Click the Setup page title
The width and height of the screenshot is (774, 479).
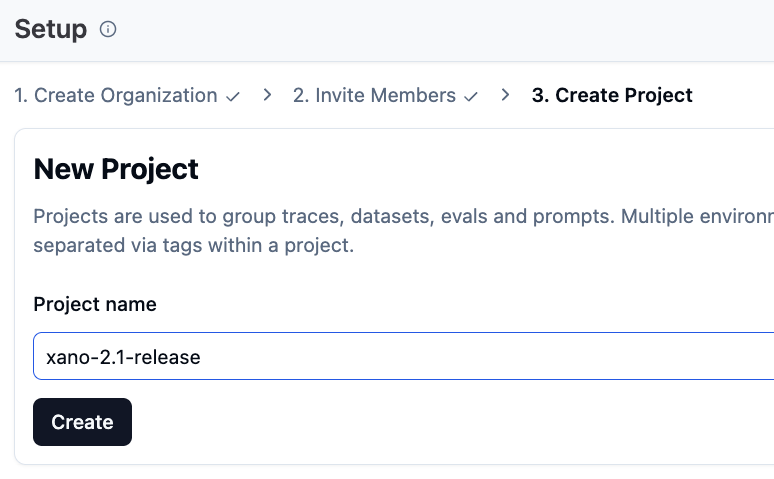tap(51, 29)
